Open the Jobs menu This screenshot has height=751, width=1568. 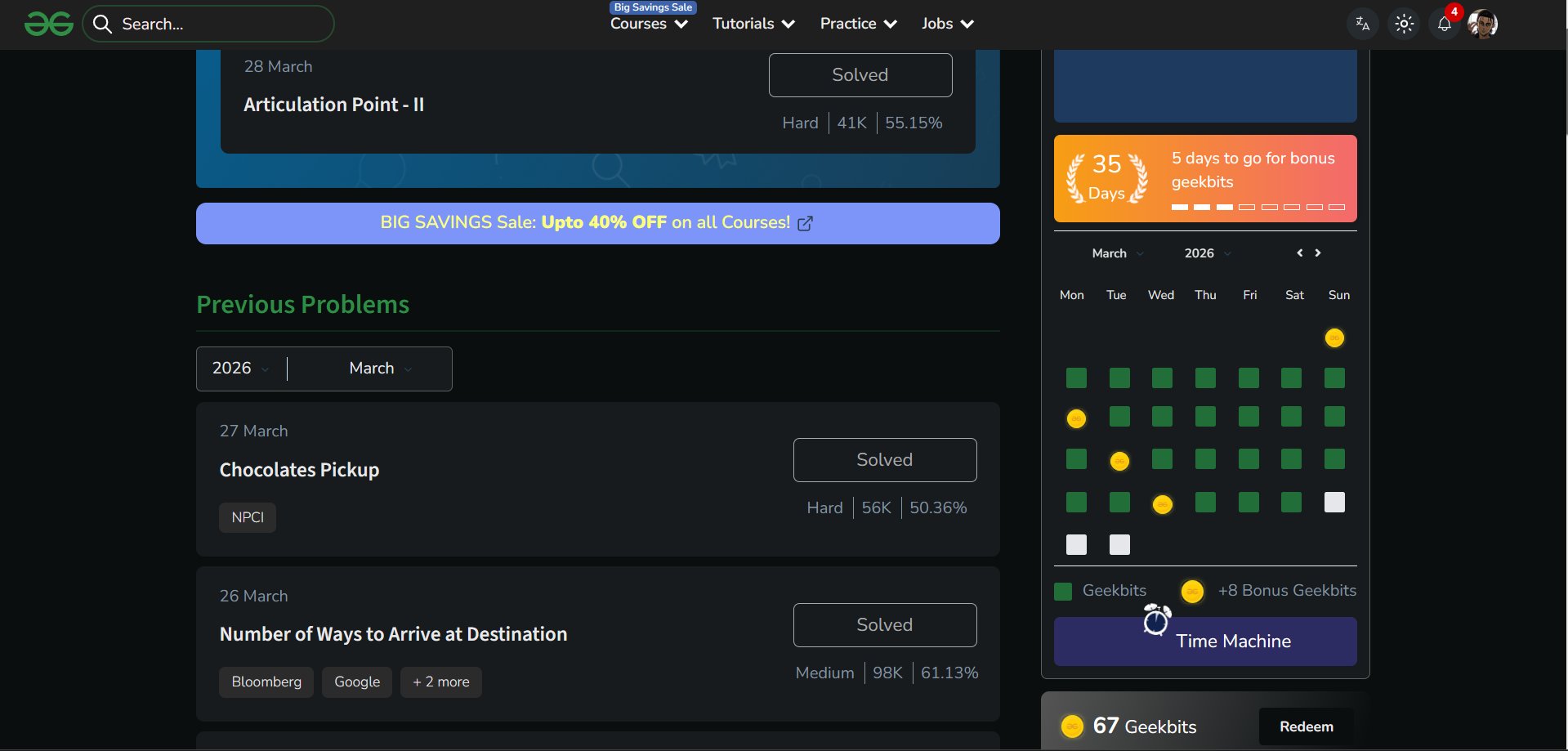coord(948,24)
